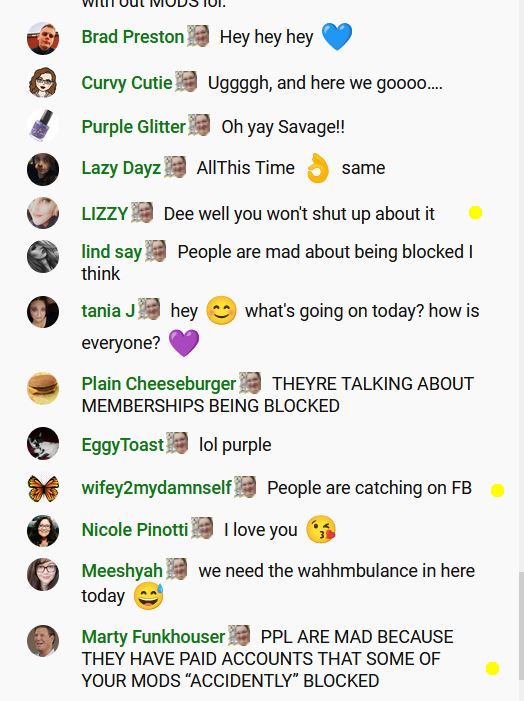
Task: Click the Nicole Pinotti username
Action: point(135,530)
